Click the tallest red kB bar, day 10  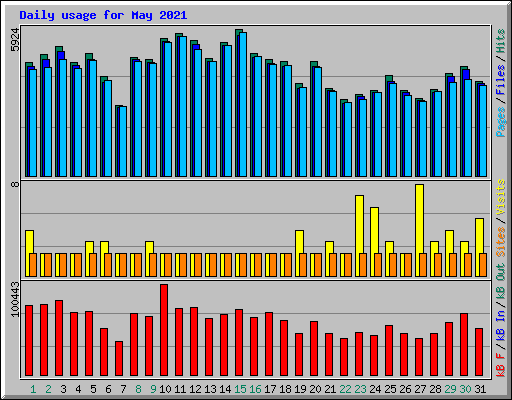pos(164,330)
